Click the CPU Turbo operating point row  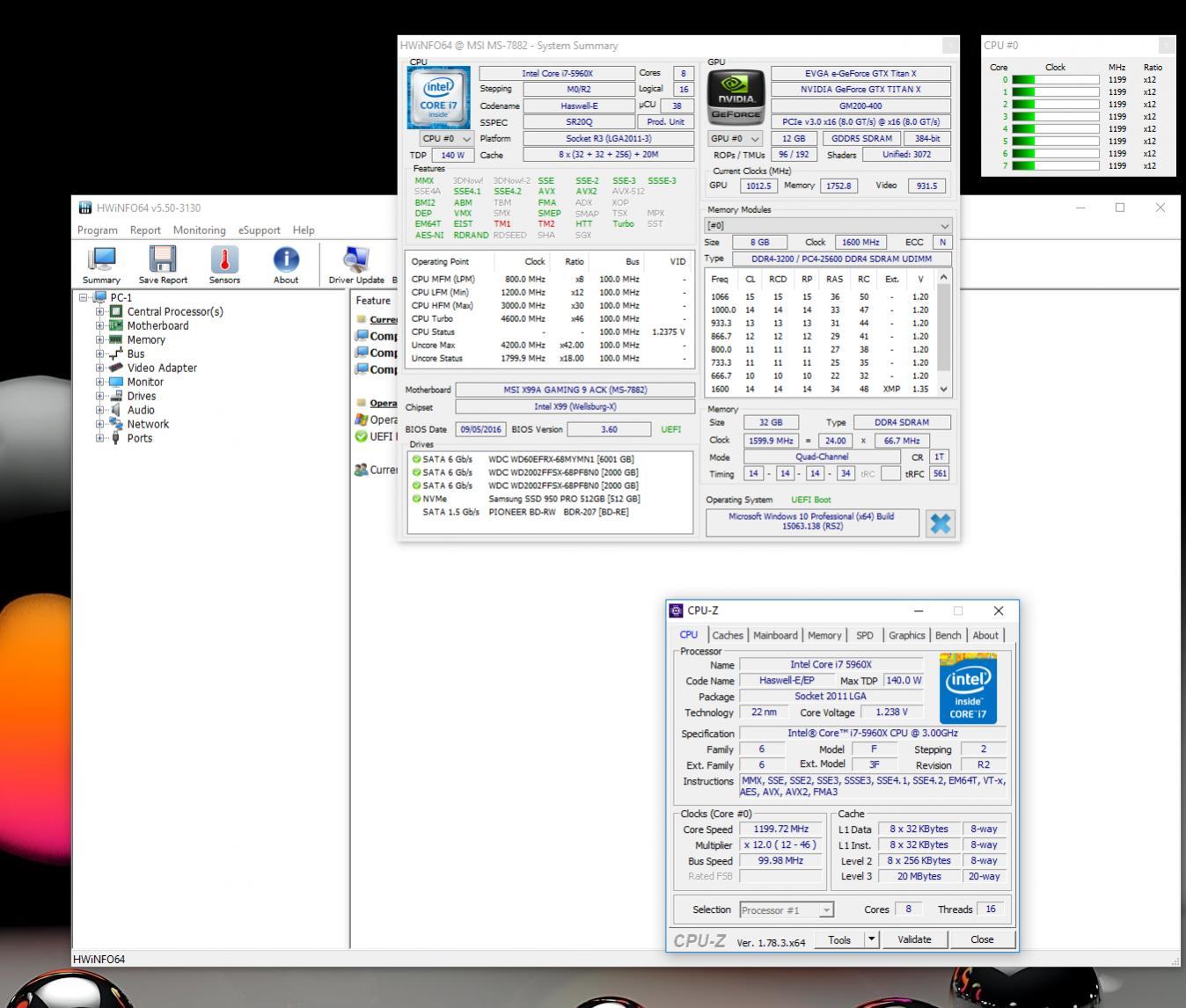coord(549,318)
